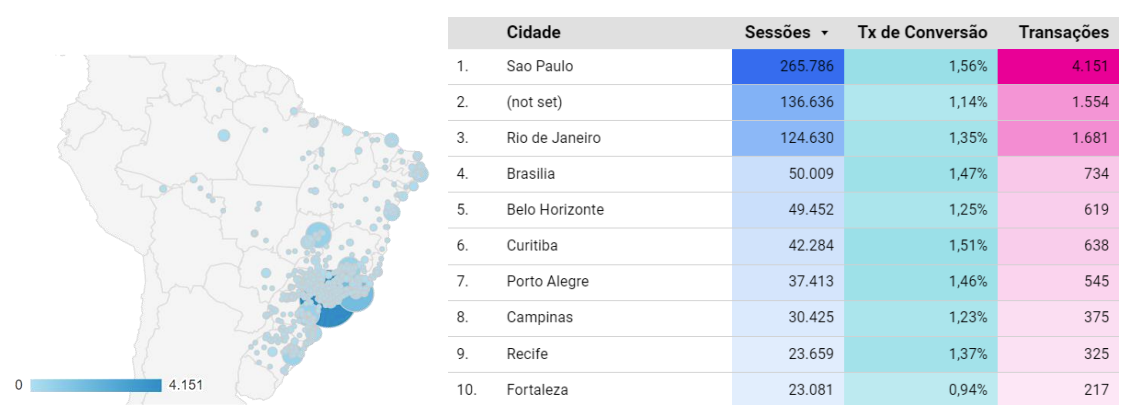
Task: Click the Tx de Conversão column header
Action: [922, 33]
